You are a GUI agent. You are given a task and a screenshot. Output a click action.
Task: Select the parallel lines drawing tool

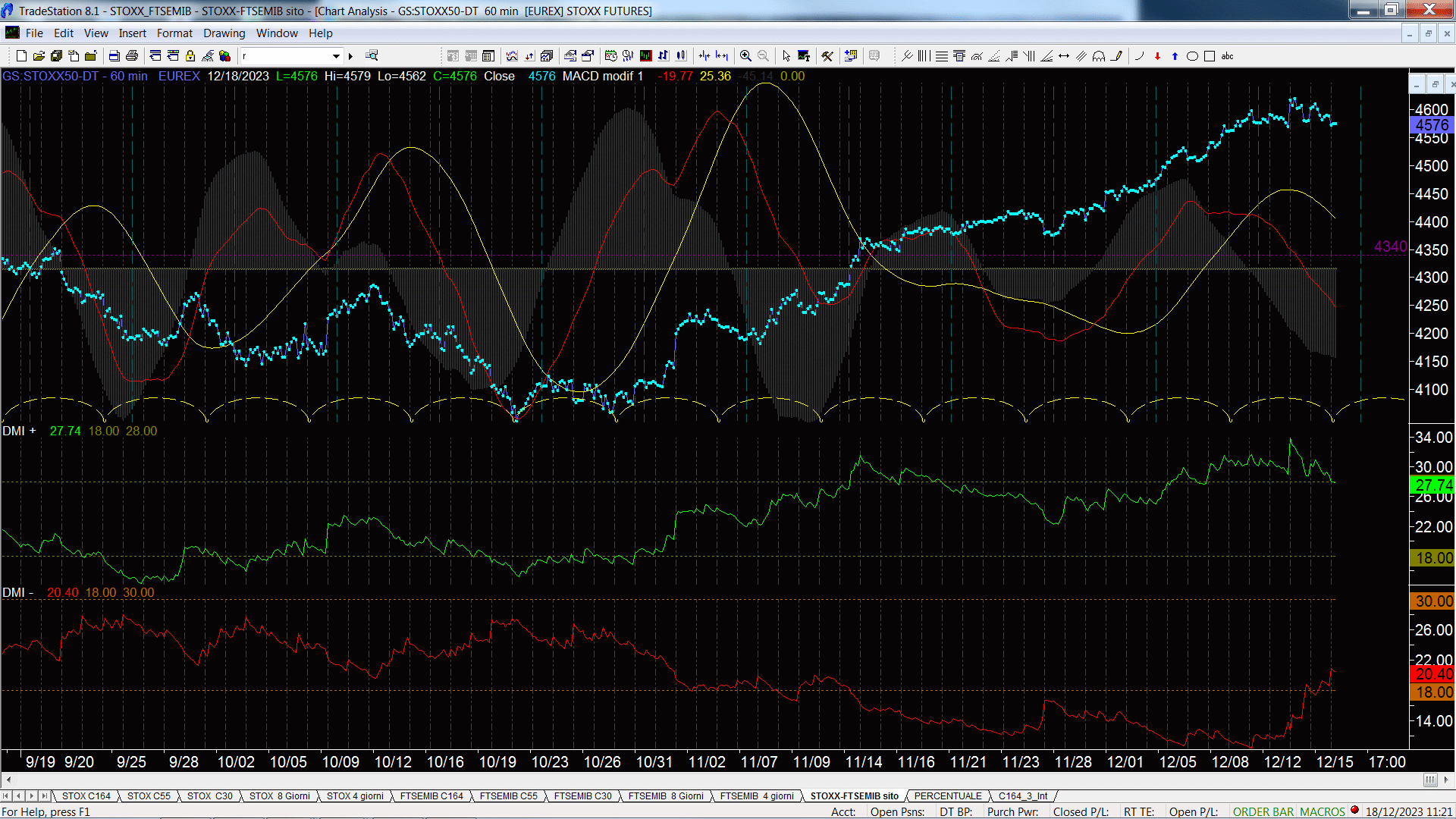click(x=1081, y=56)
